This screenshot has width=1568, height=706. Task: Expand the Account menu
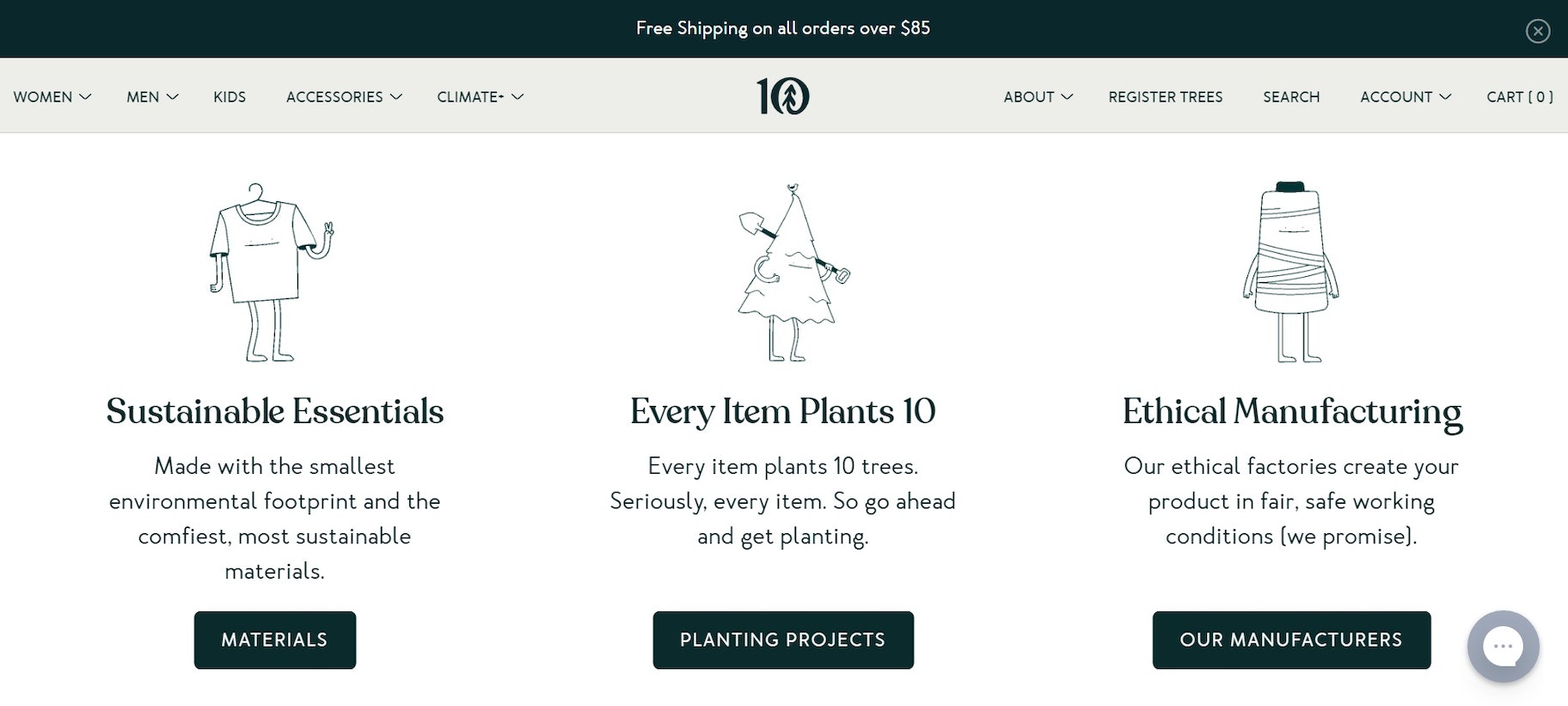(x=1405, y=97)
